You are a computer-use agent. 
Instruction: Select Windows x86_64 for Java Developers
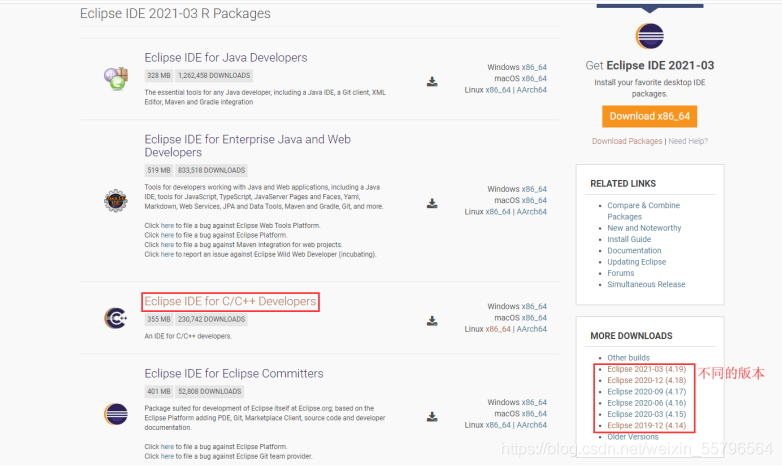[x=534, y=67]
